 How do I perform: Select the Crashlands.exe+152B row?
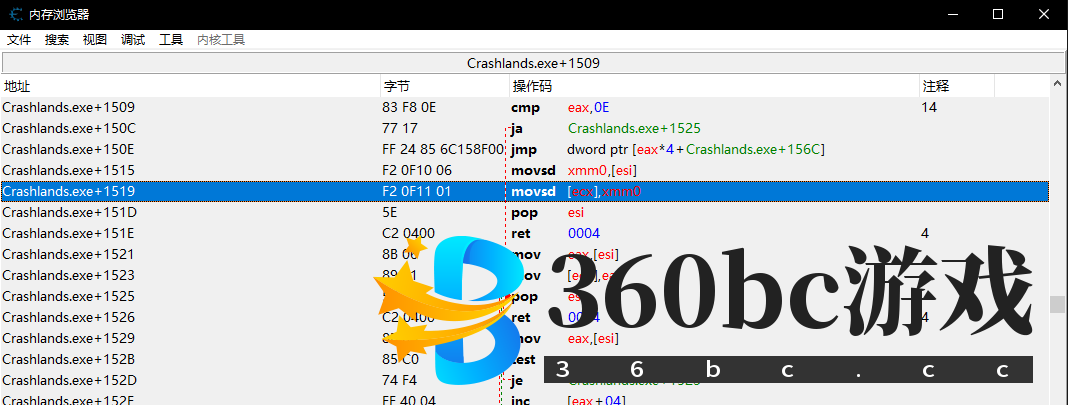524,360
